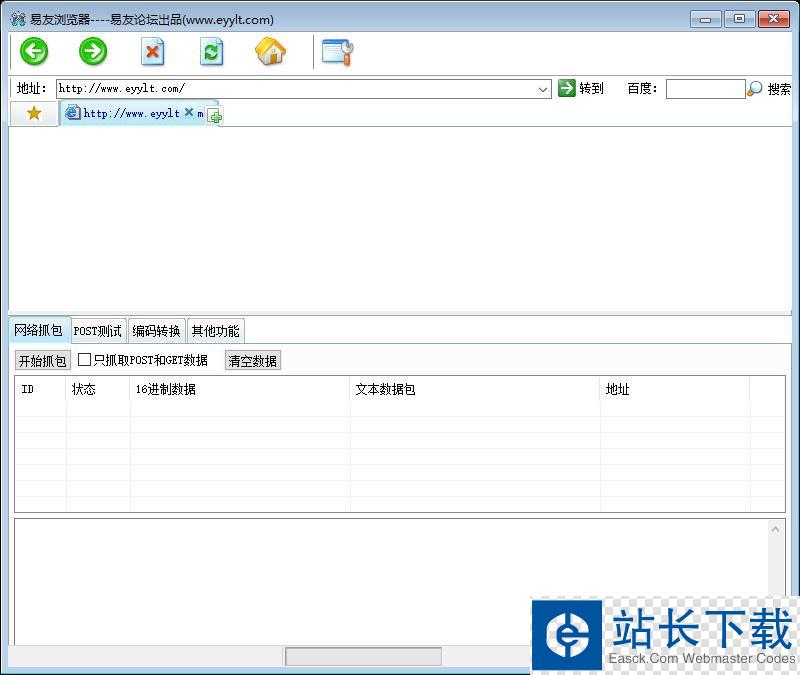Go back with the green left arrow
800x675 pixels.
tap(34, 52)
